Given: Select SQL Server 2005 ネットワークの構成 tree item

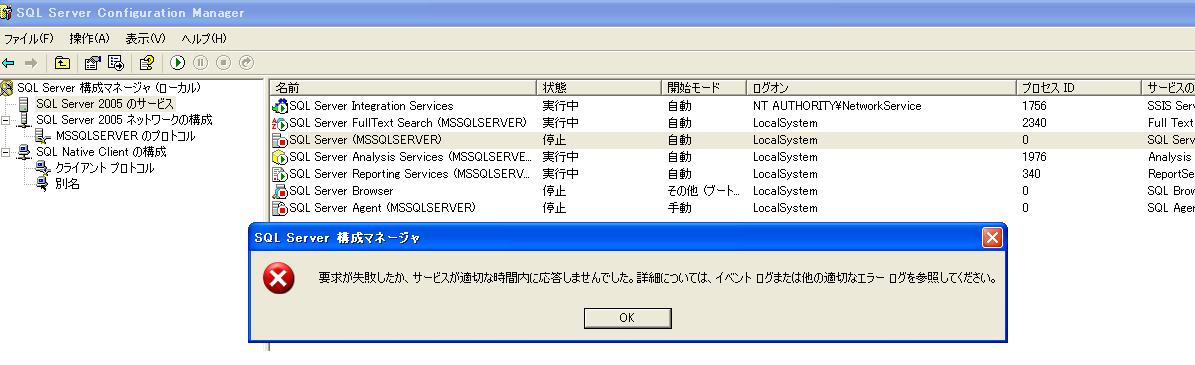Looking at the screenshot, I should (x=124, y=120).
